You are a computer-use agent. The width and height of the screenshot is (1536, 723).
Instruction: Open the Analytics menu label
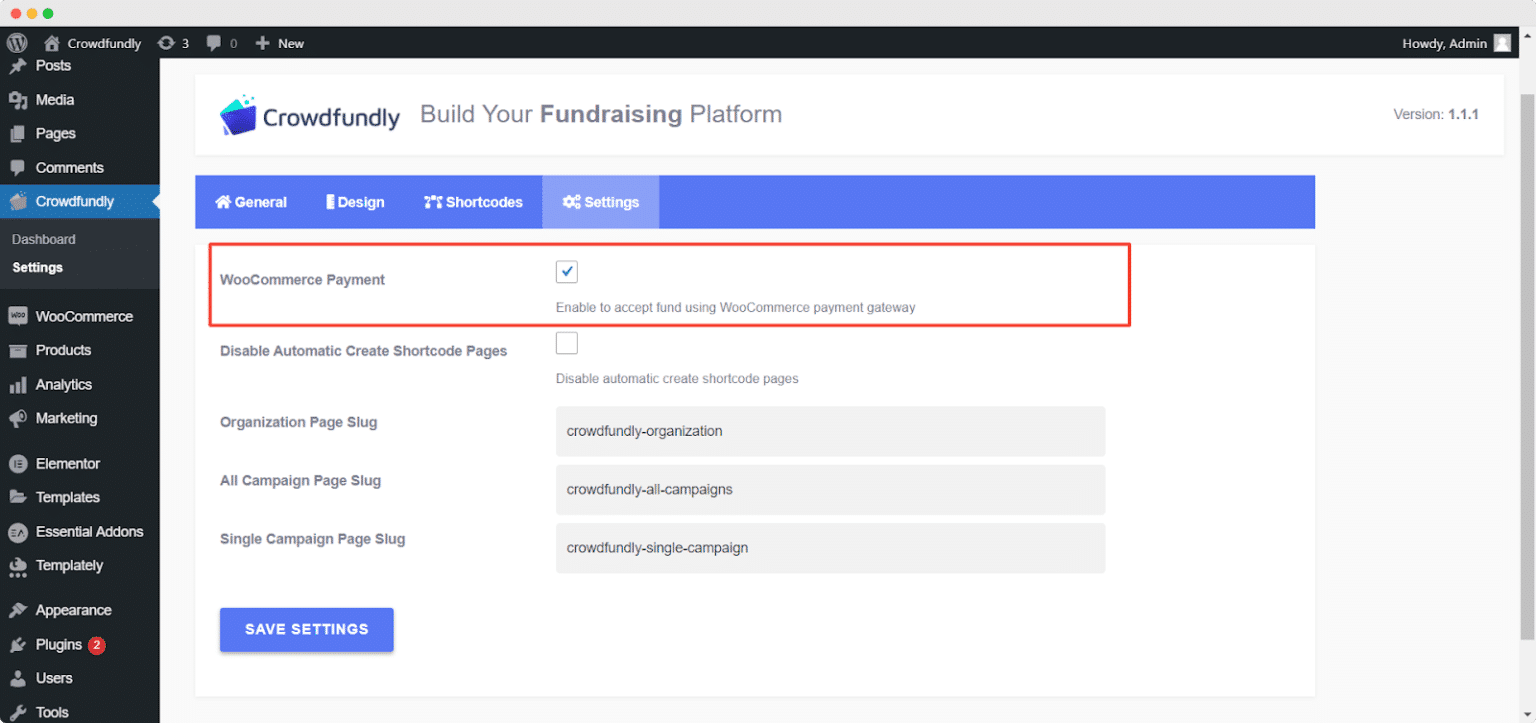pyautogui.click(x=64, y=385)
